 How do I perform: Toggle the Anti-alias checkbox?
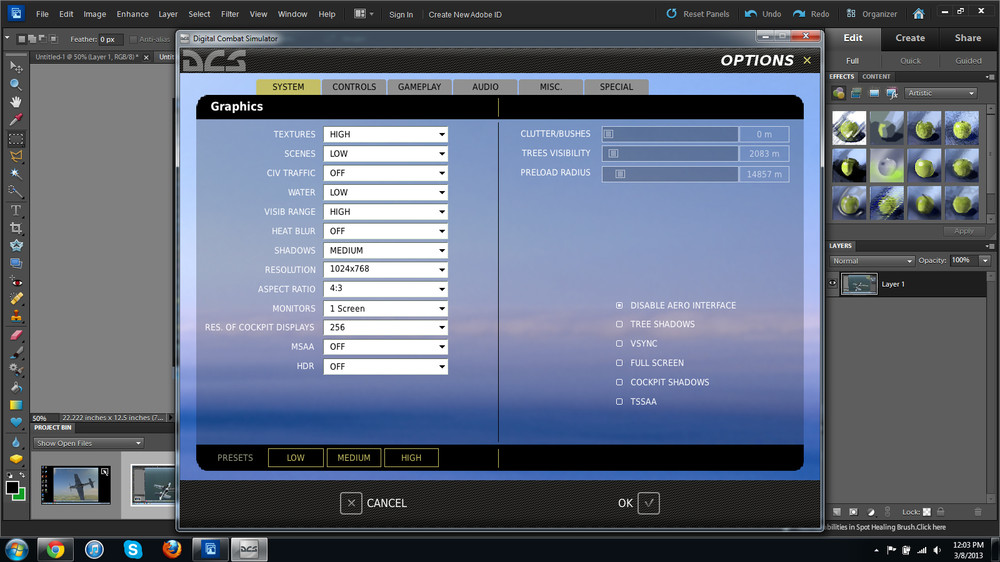coord(133,40)
